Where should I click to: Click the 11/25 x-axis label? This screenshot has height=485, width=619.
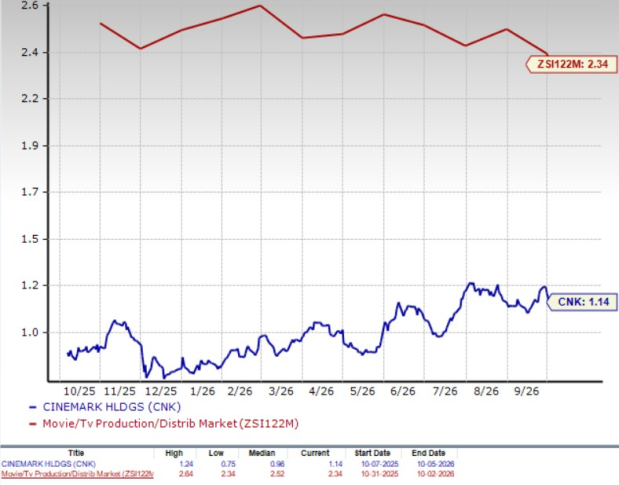click(x=120, y=391)
